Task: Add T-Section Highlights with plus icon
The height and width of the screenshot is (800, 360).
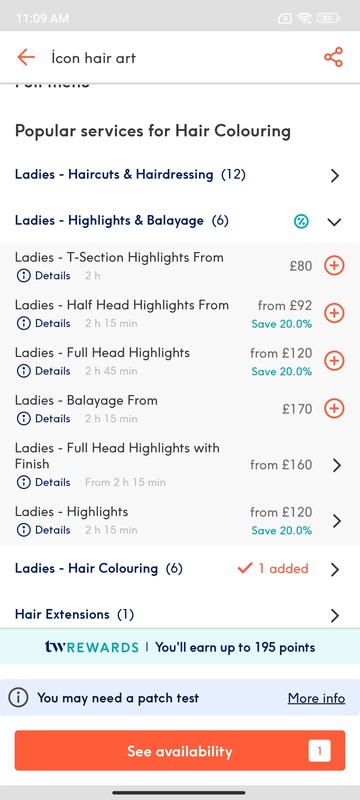Action: [335, 265]
